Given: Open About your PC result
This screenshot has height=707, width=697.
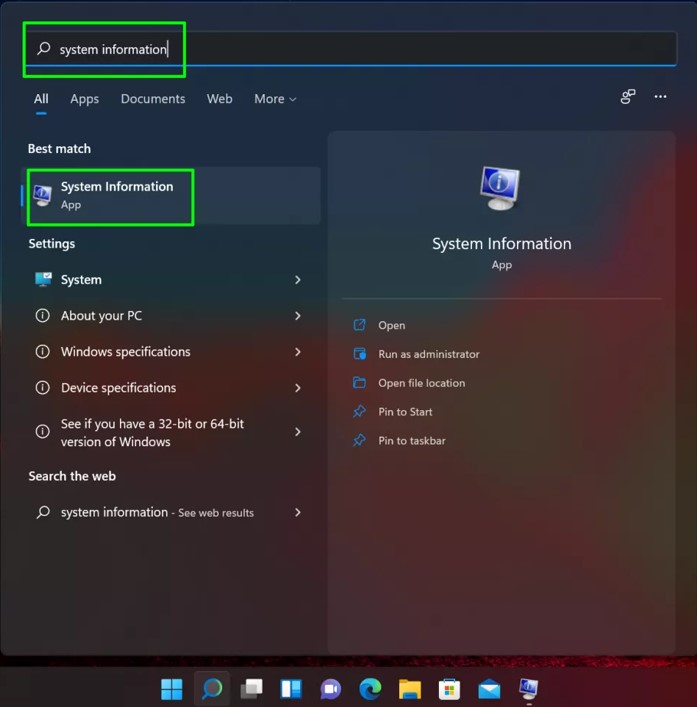Looking at the screenshot, I should (x=169, y=316).
